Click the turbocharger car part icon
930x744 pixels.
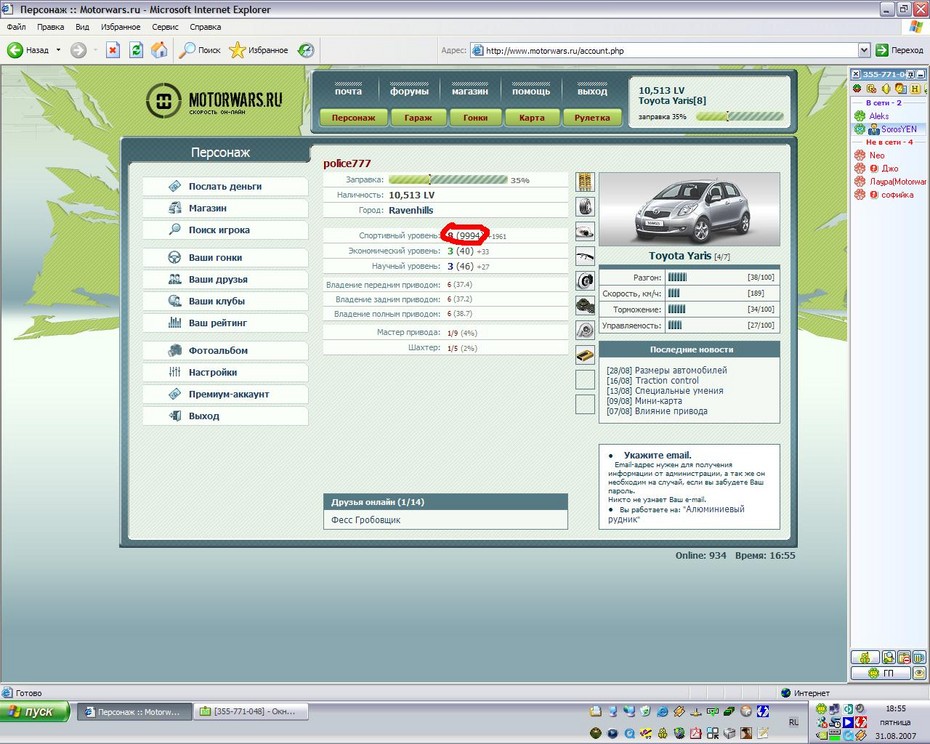(x=585, y=330)
